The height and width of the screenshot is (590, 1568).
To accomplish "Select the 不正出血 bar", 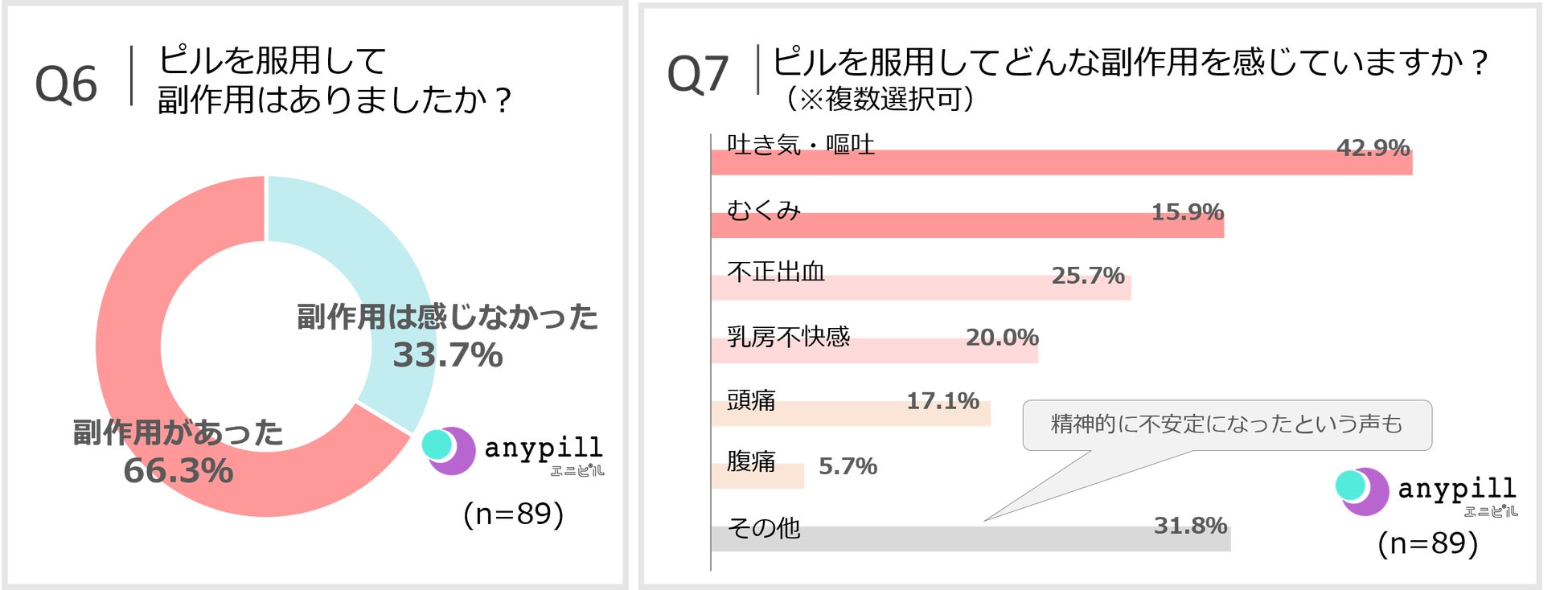I will 920,288.
